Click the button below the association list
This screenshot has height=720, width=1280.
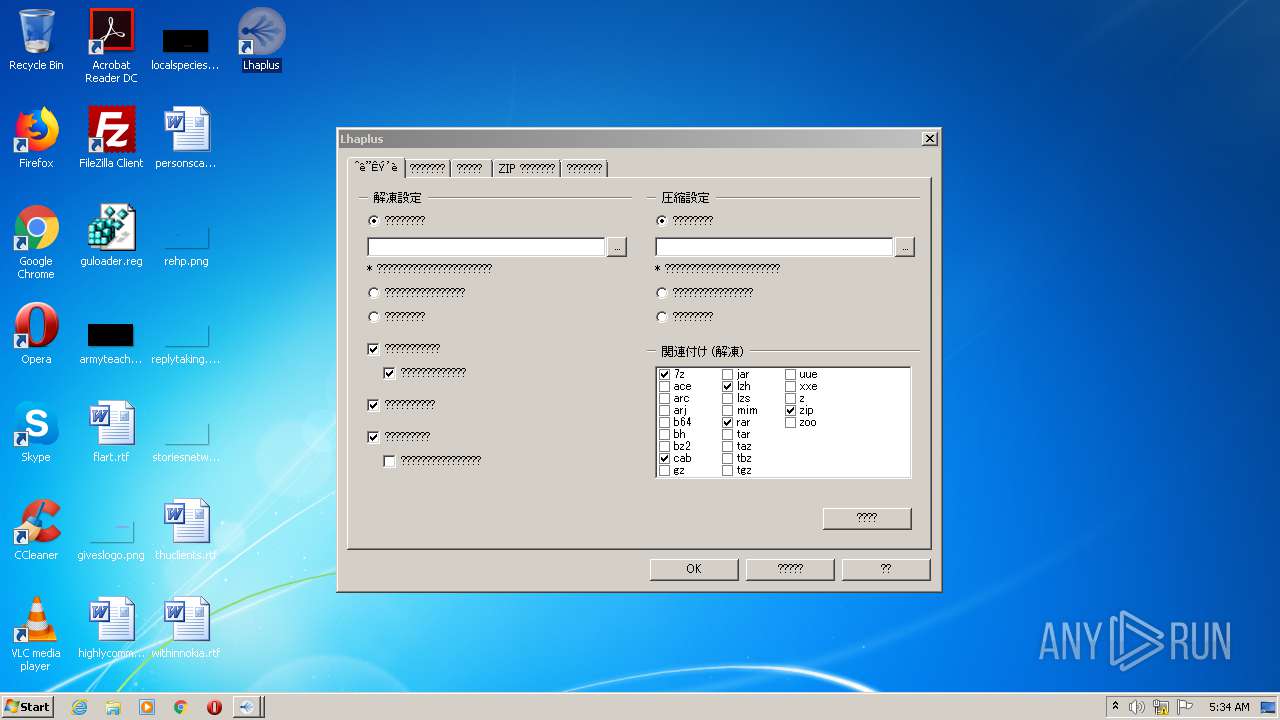click(867, 518)
